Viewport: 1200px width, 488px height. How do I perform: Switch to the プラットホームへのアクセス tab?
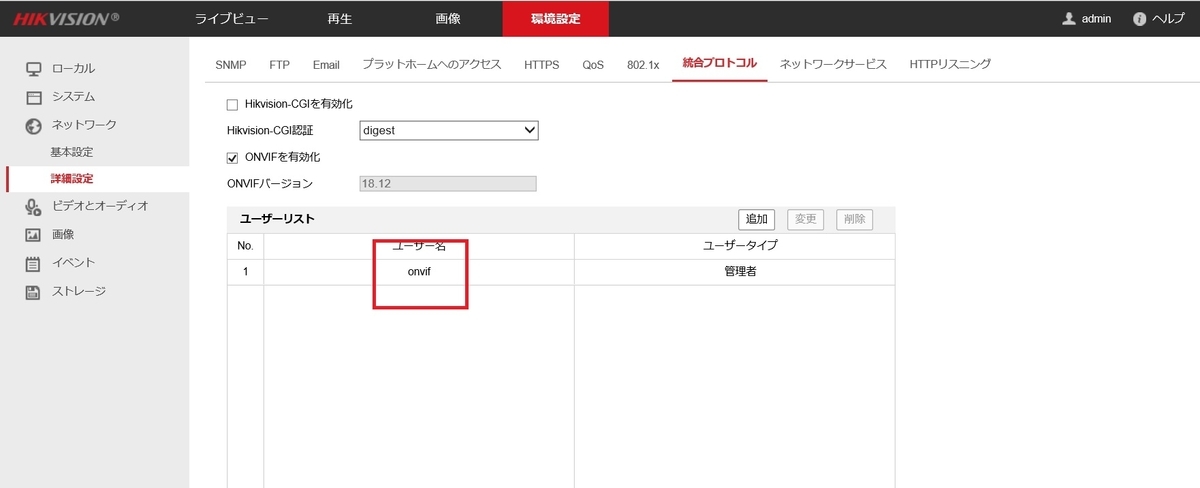tap(432, 64)
